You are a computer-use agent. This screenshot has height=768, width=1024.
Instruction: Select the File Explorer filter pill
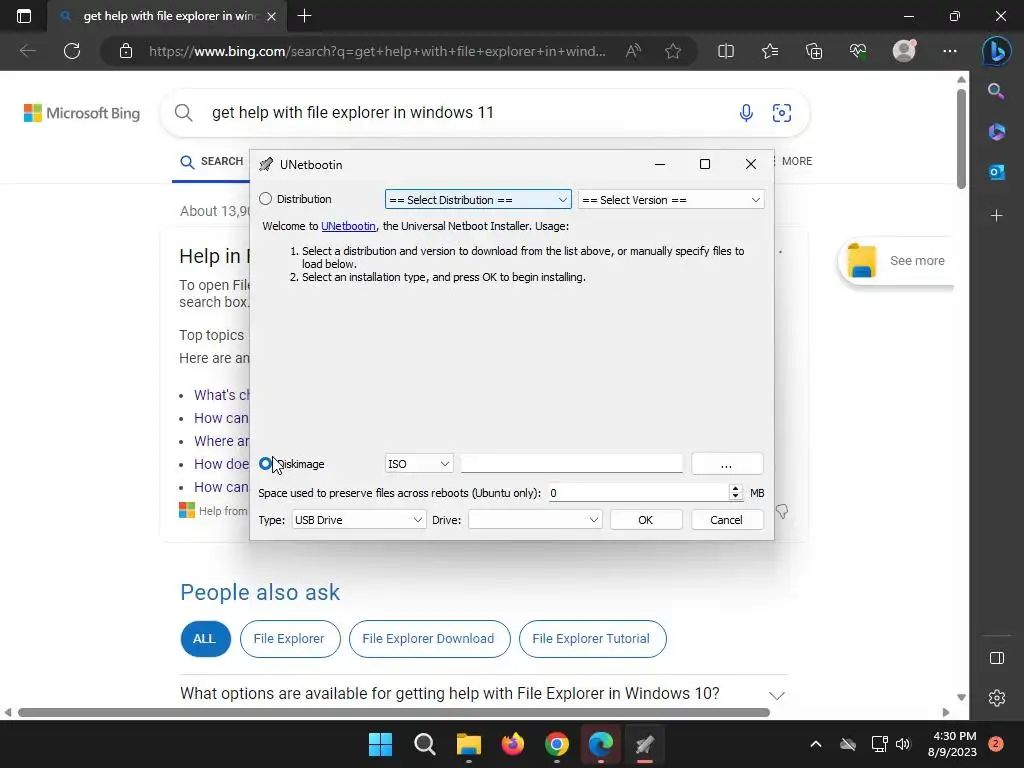289,639
